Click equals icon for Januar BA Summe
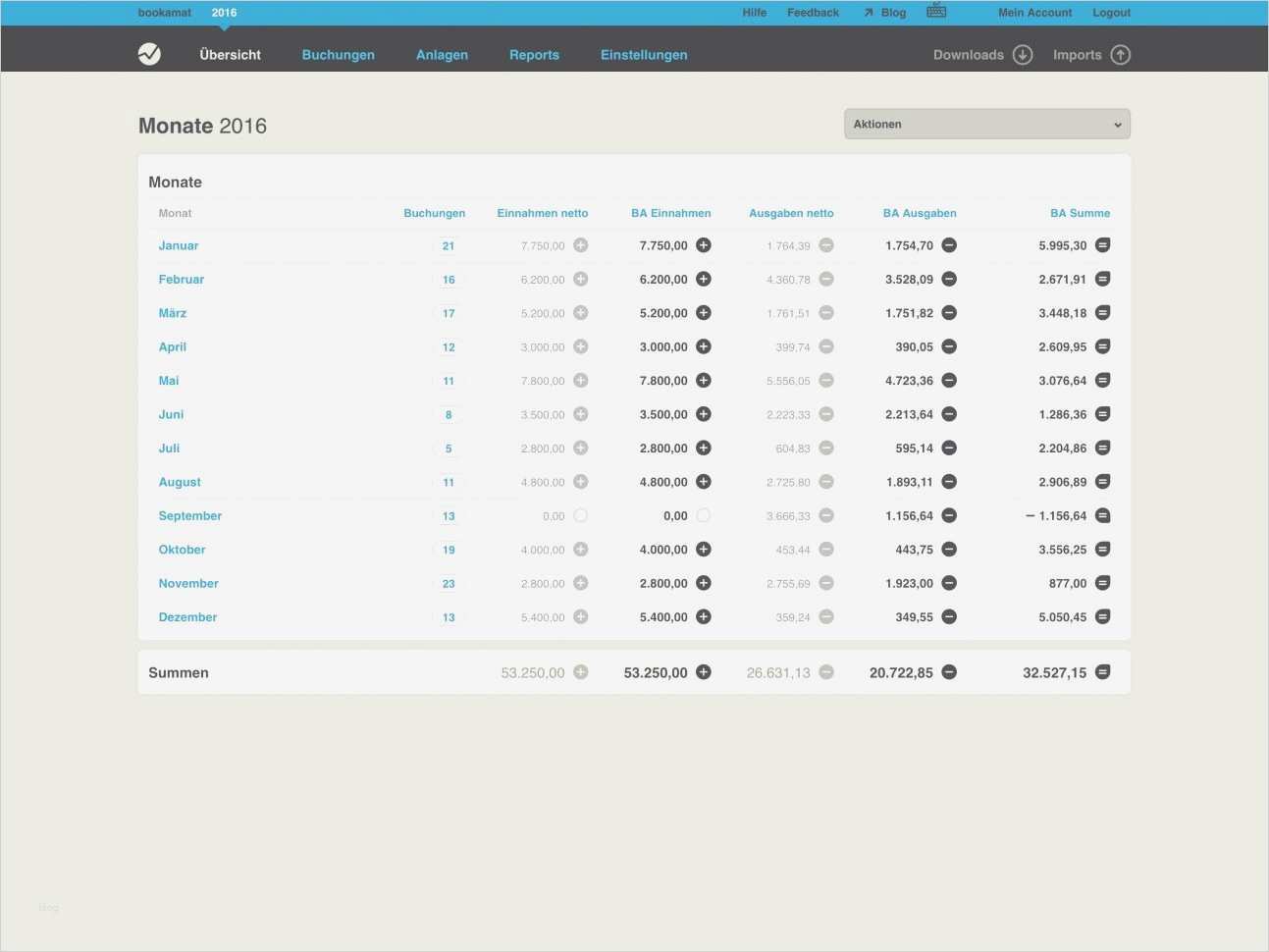 1103,245
